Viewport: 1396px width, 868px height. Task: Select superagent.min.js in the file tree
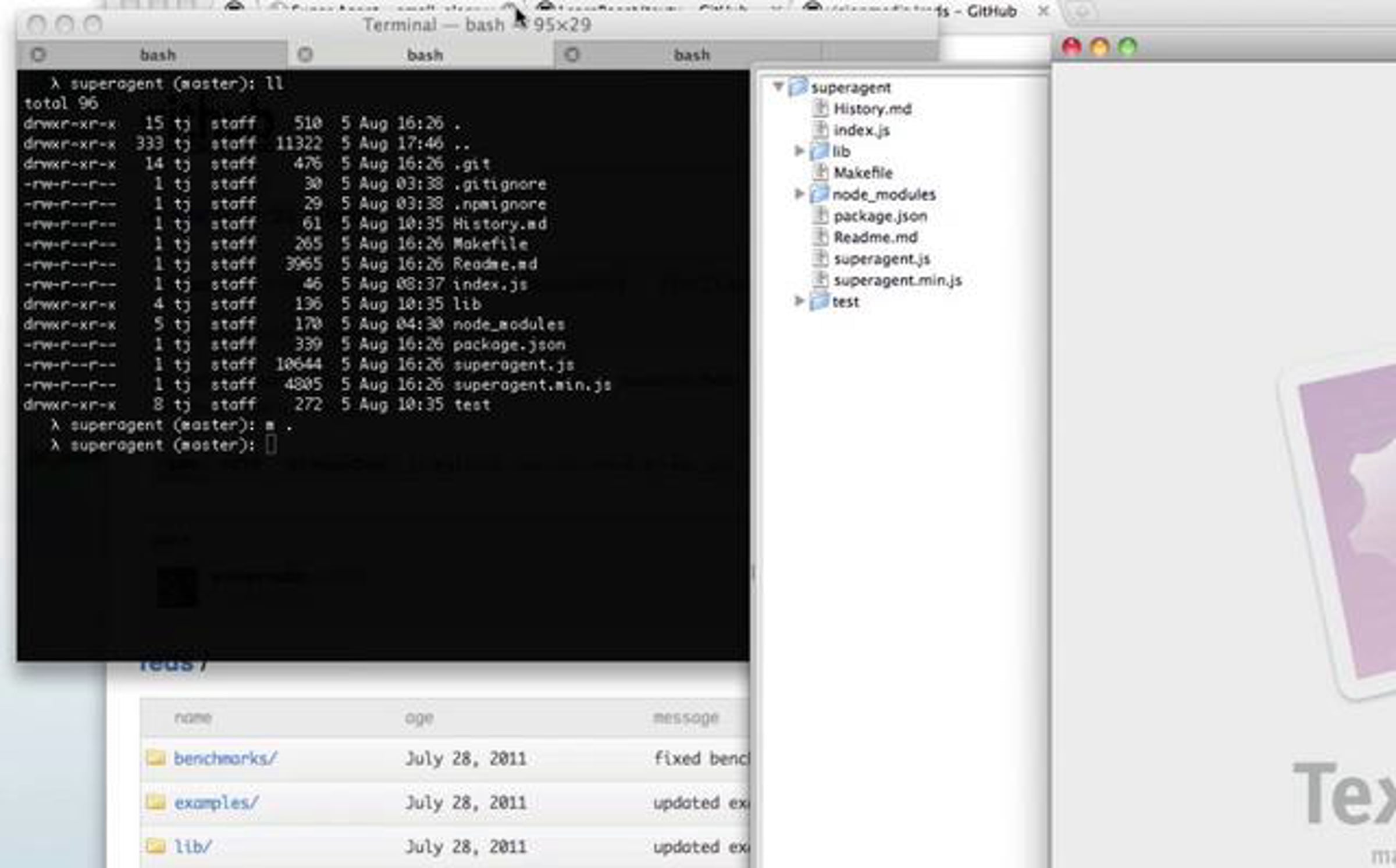pos(898,280)
